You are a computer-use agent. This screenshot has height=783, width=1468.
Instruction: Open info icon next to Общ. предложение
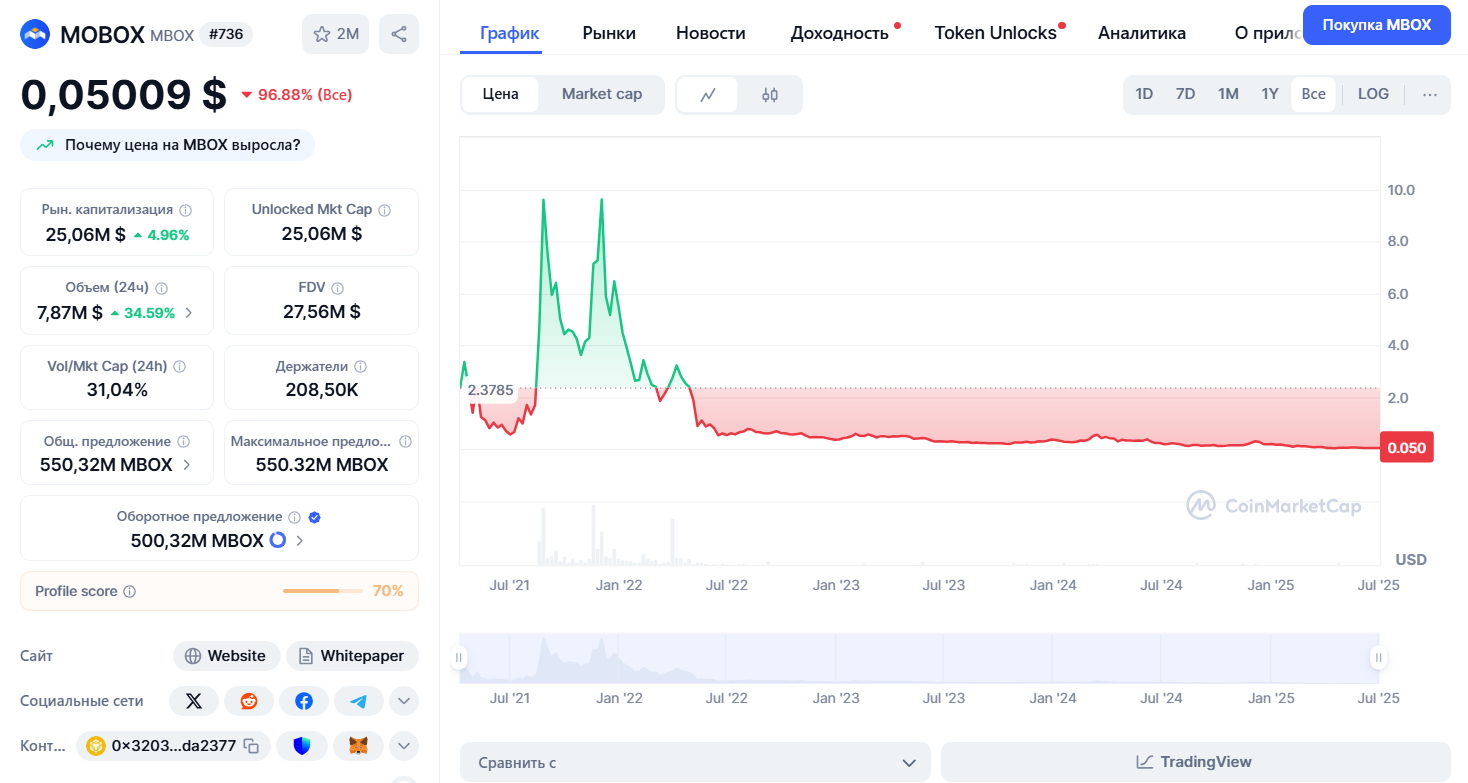[182, 442]
